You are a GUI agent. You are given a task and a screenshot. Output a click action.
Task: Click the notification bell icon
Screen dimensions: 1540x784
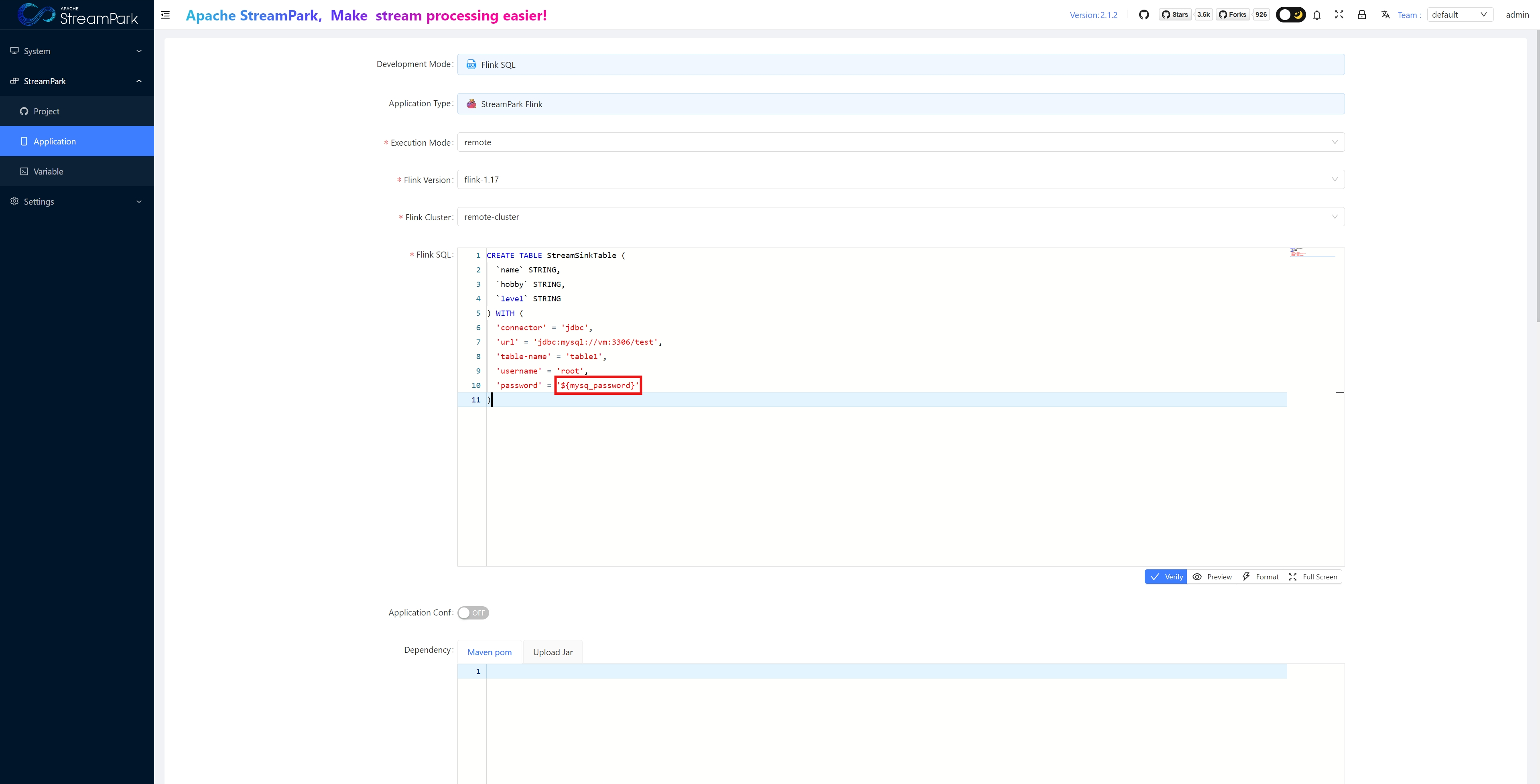pos(1317,15)
